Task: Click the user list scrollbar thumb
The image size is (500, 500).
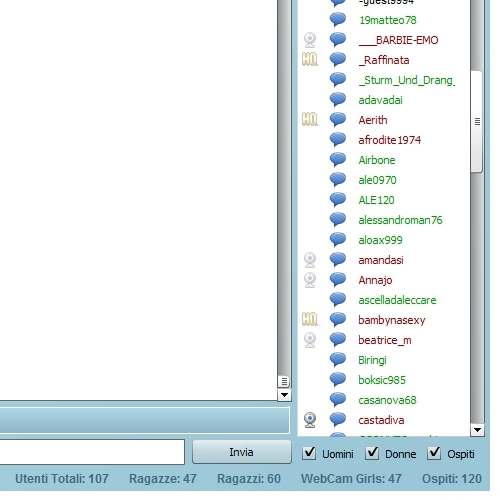Action: coord(477,122)
